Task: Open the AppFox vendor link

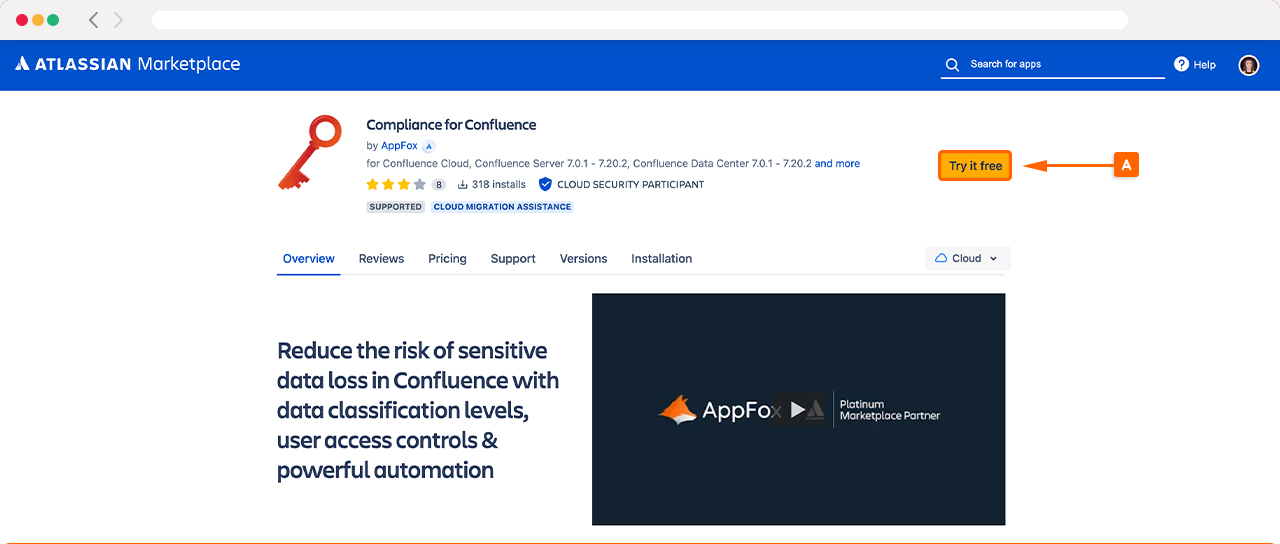Action: click(399, 146)
